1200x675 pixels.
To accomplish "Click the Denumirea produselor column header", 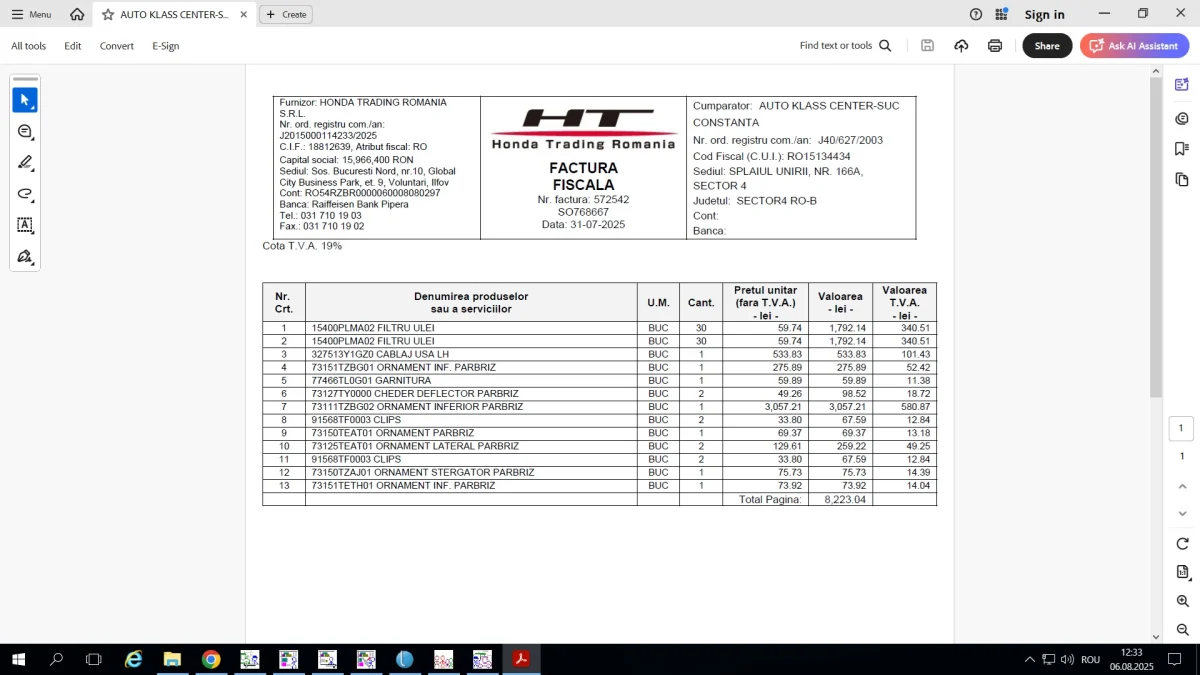I will [x=471, y=302].
